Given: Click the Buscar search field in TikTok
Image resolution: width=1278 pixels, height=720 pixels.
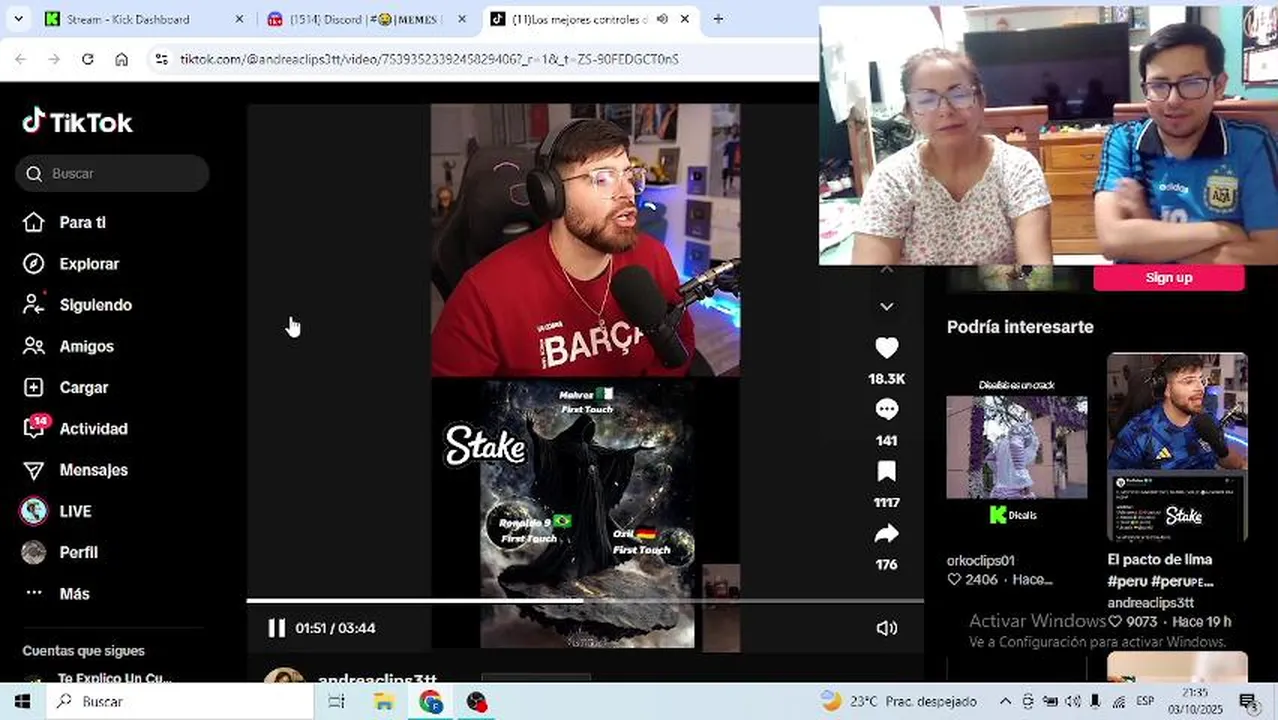Looking at the screenshot, I should pos(112,173).
